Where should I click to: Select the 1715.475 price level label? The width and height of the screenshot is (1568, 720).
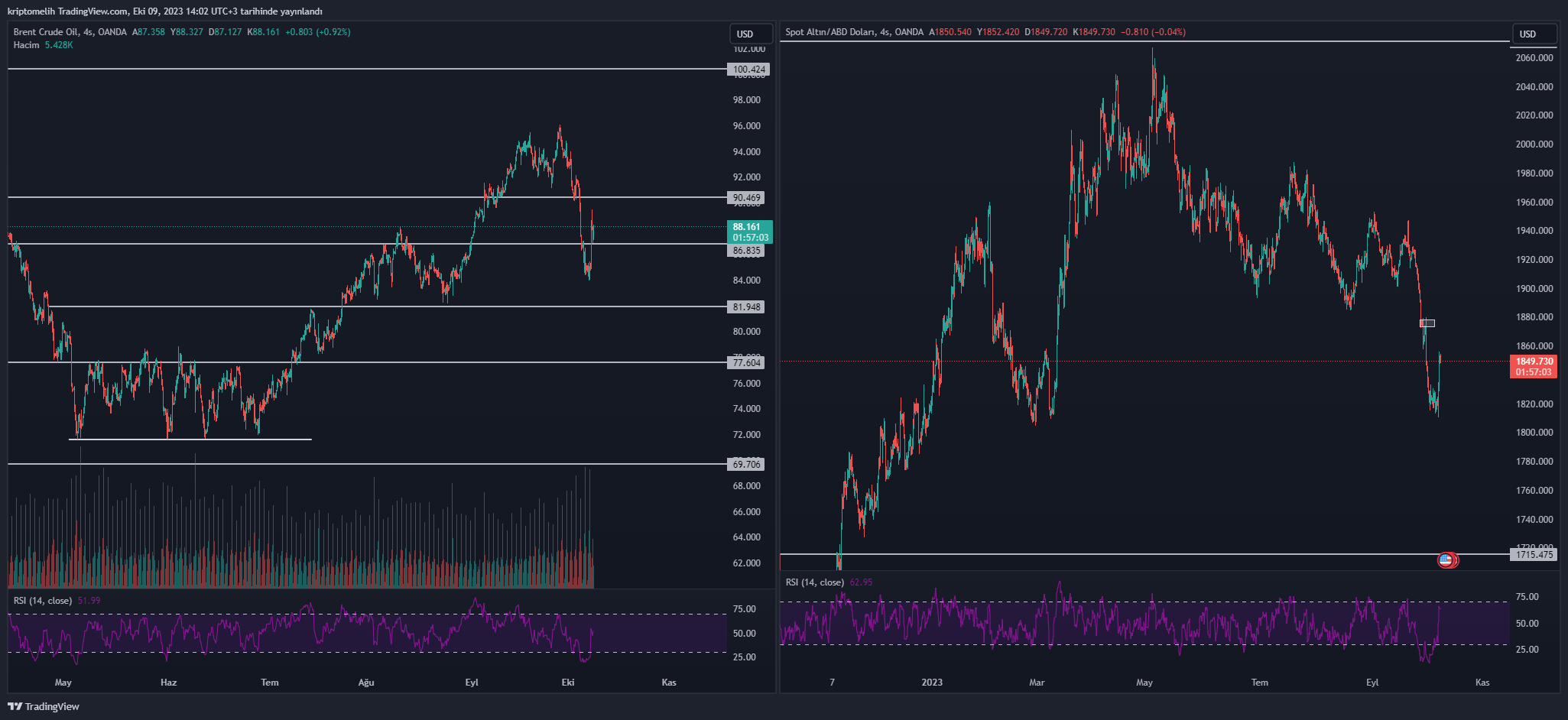[x=1534, y=555]
